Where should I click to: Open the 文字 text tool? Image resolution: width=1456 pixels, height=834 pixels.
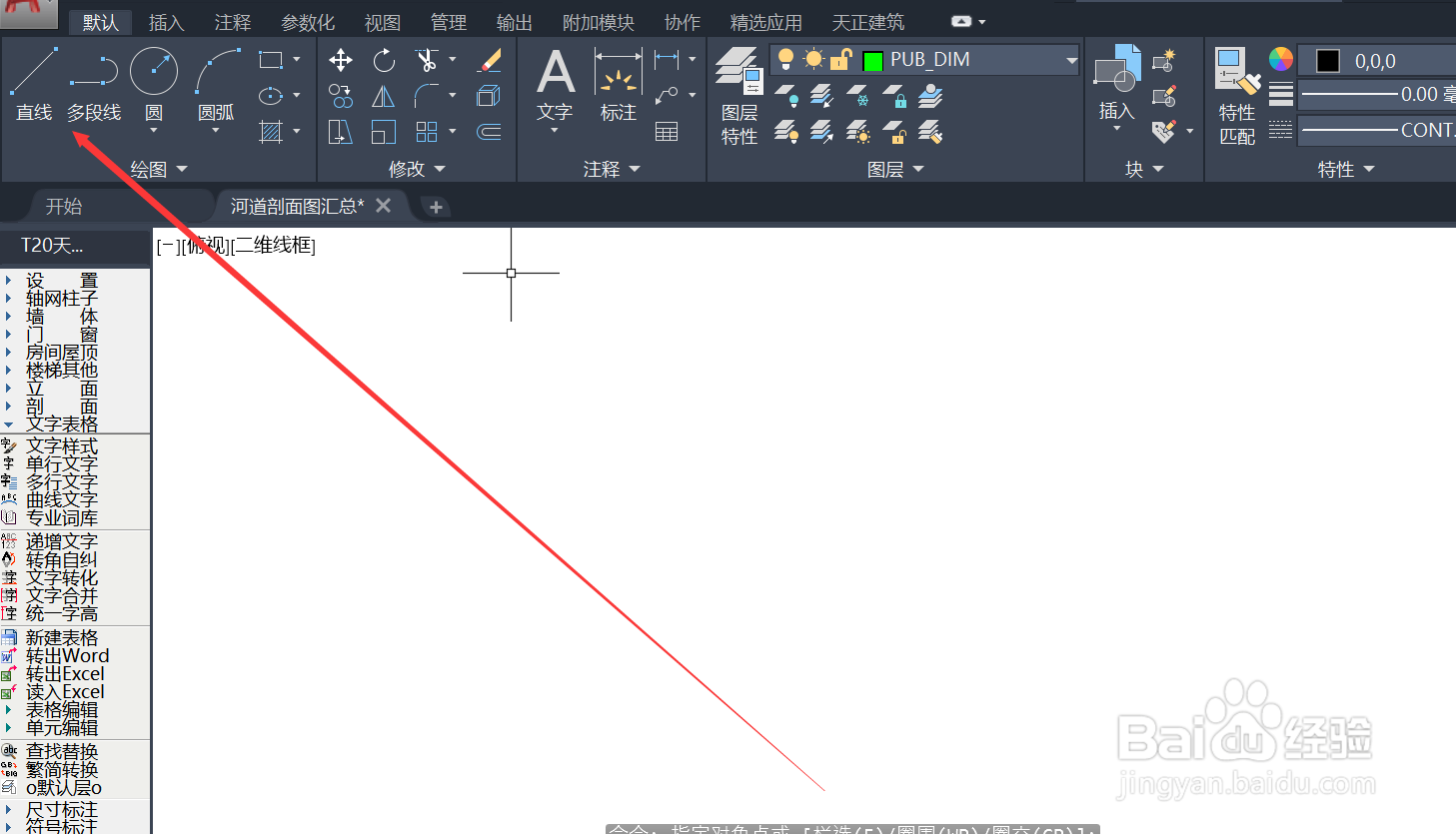[x=555, y=87]
